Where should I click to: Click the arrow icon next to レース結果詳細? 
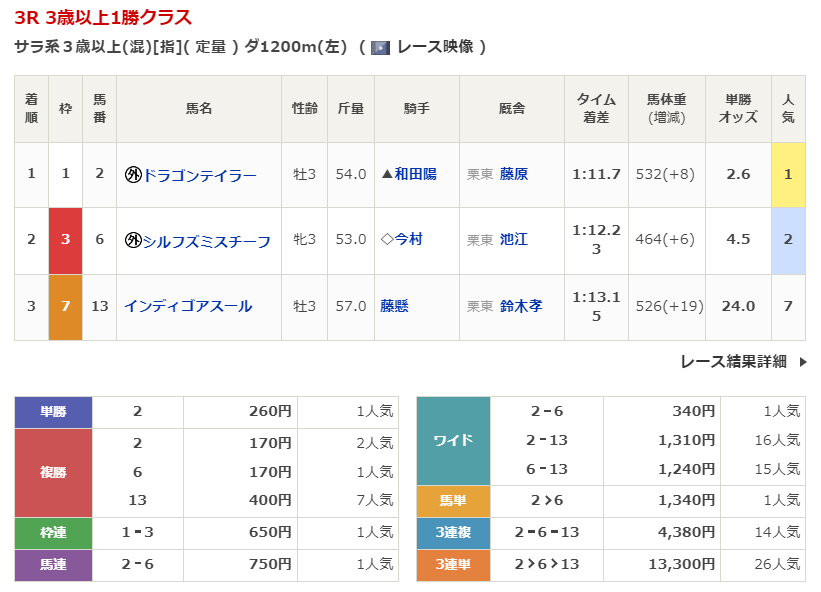[802, 362]
